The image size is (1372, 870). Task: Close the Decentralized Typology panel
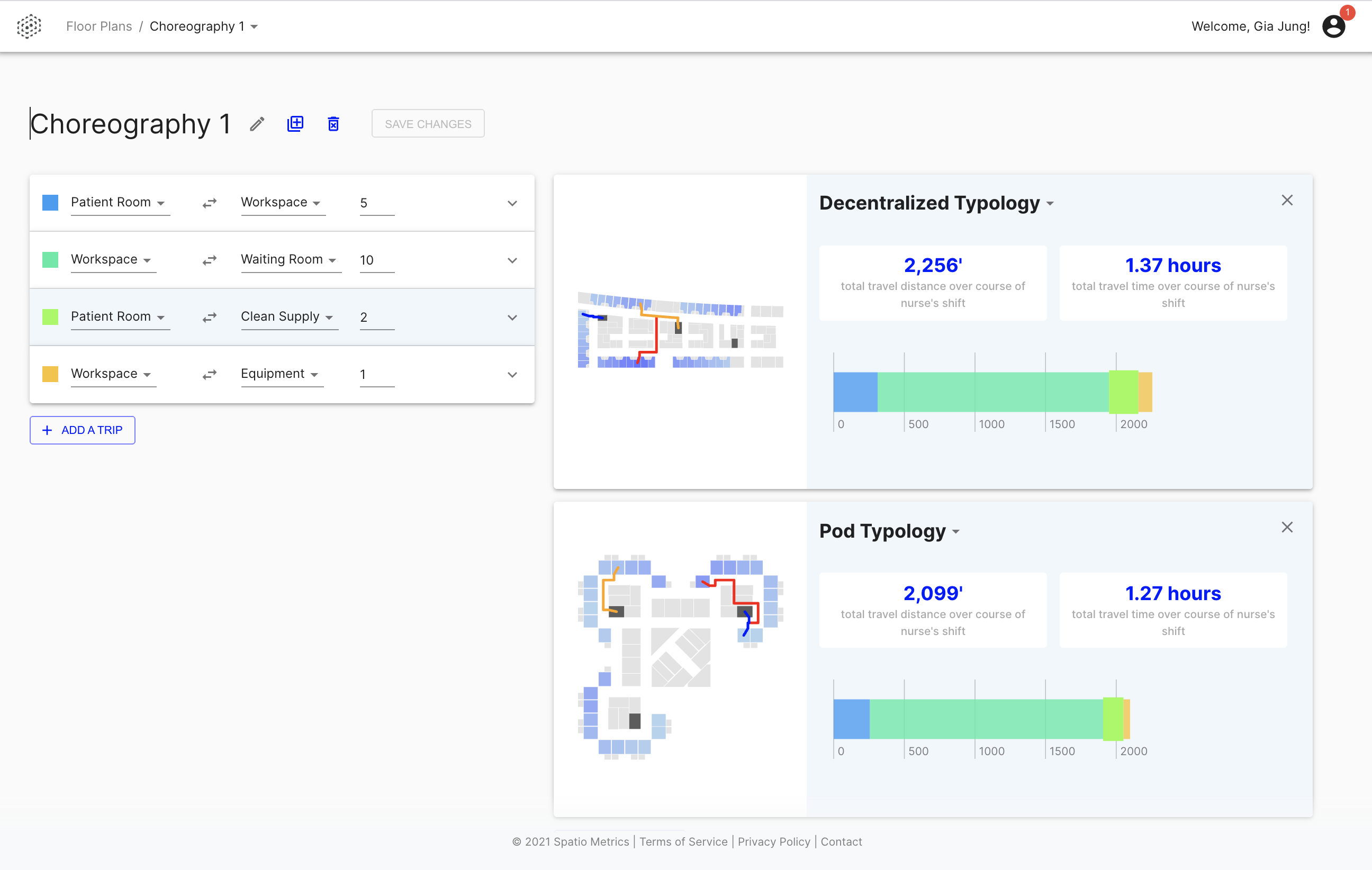[x=1287, y=200]
